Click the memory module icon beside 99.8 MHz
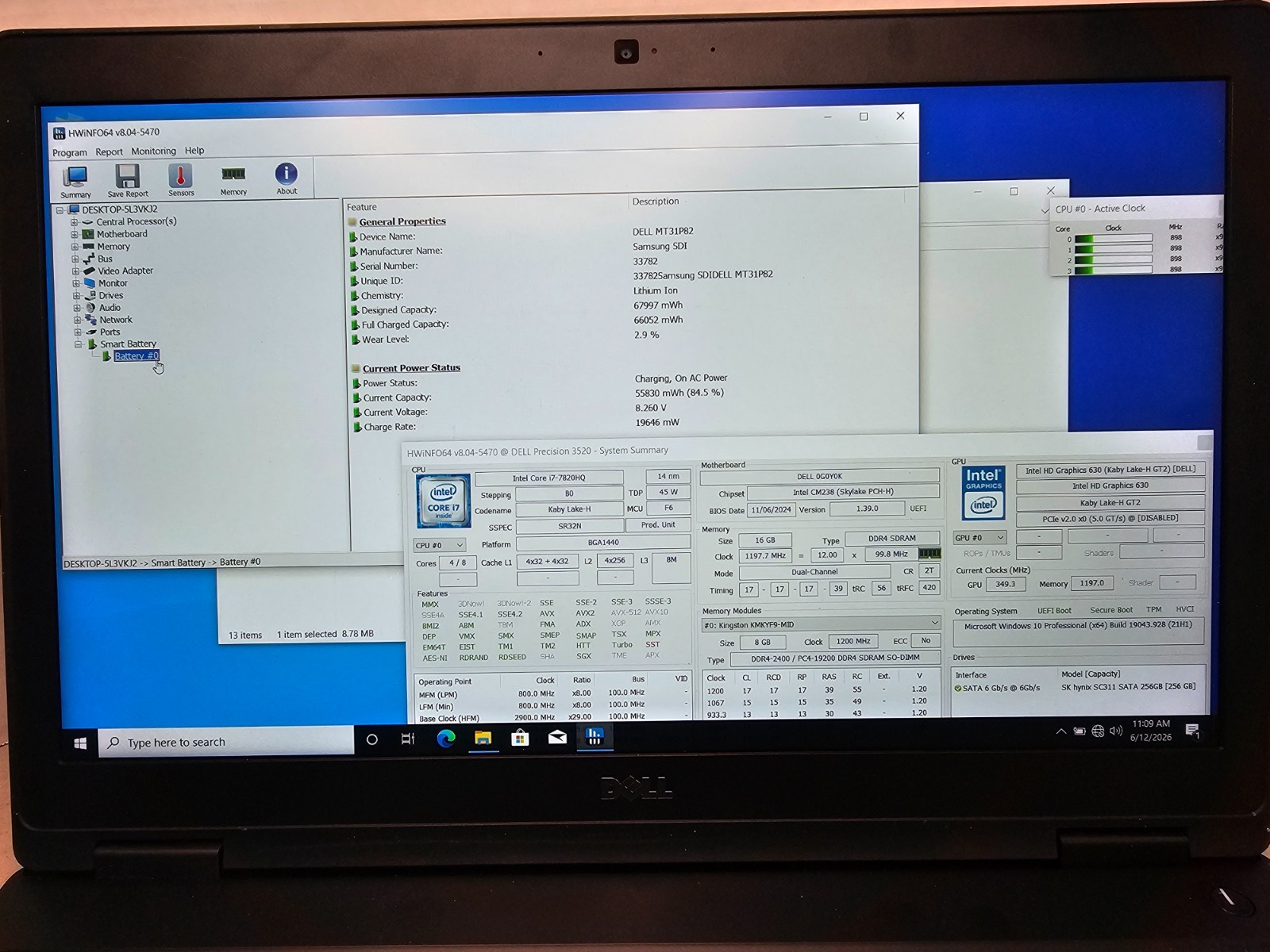The image size is (1270, 952). pos(929,554)
